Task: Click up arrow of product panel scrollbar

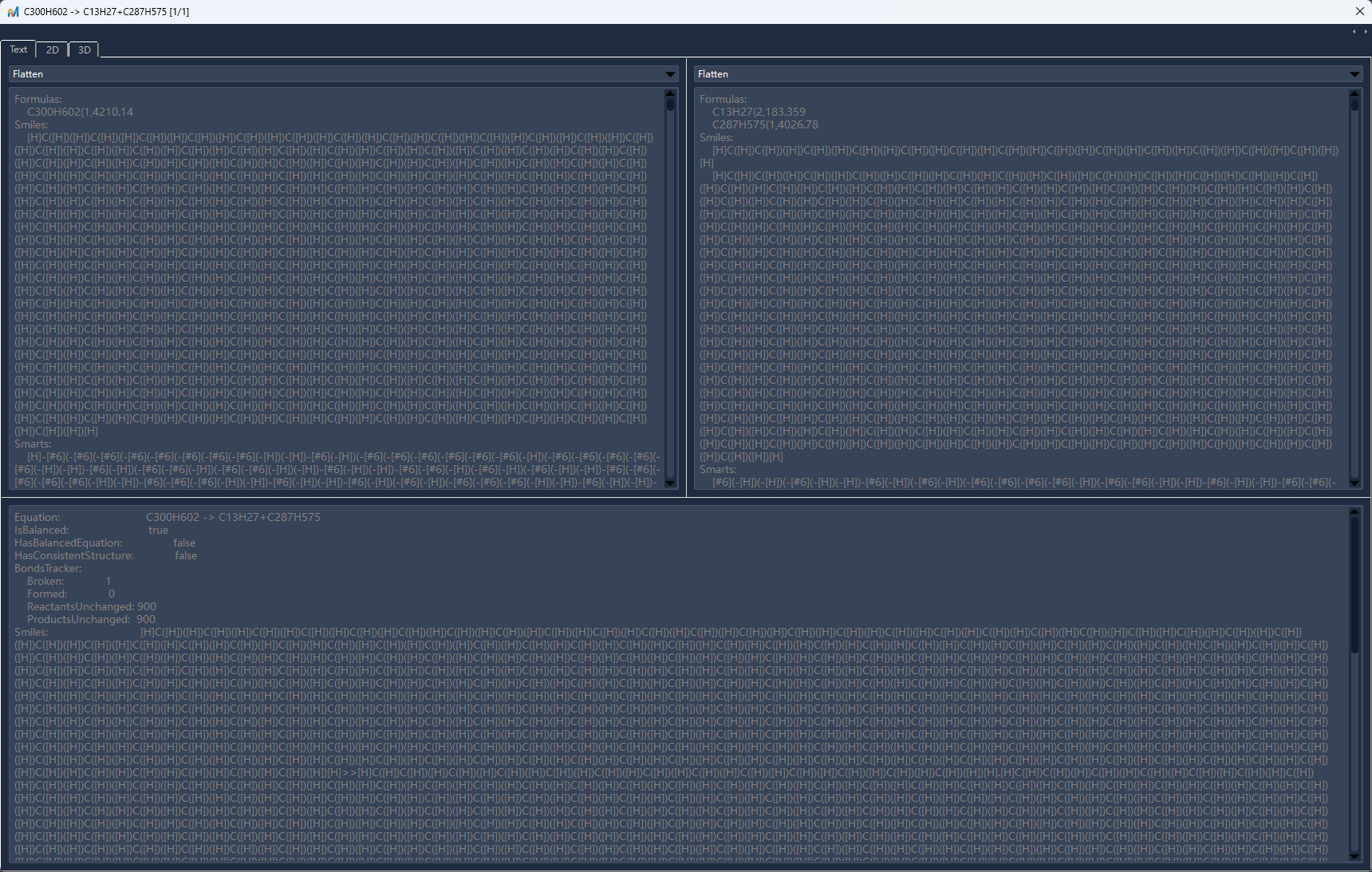Action: [1354, 93]
